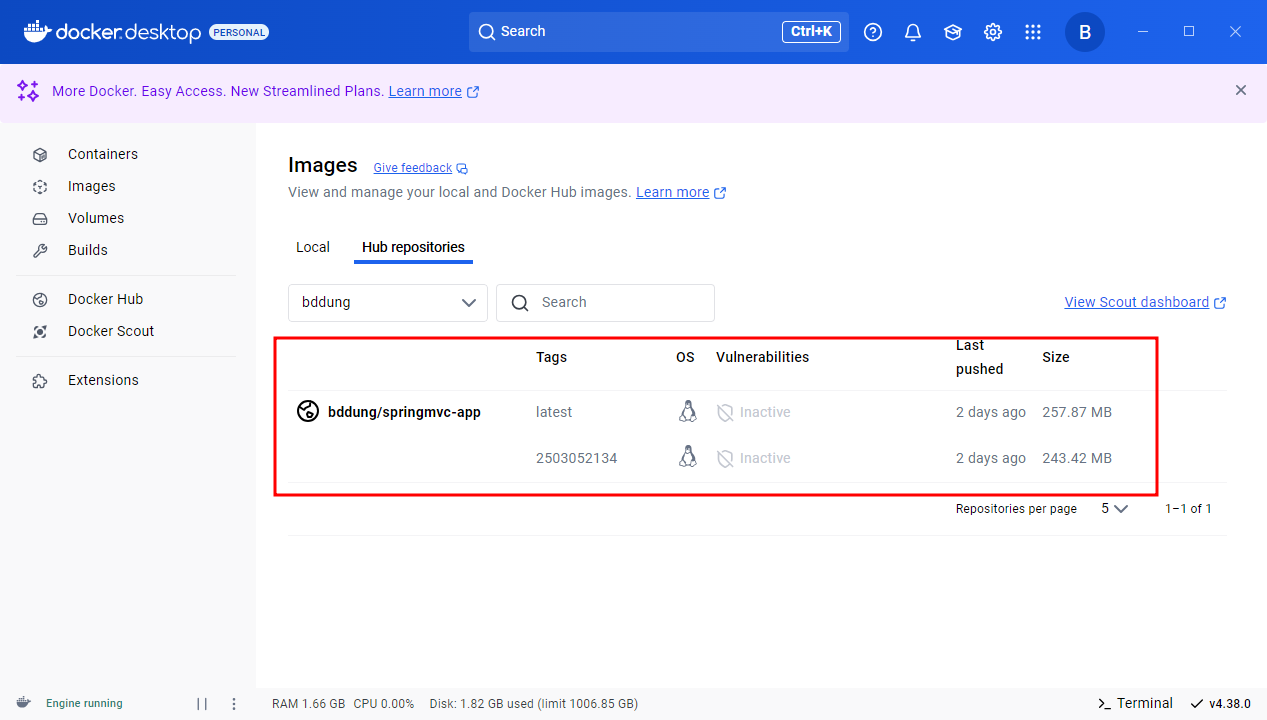
Task: Click the Extensions puzzle piece icon
Action: tap(40, 380)
